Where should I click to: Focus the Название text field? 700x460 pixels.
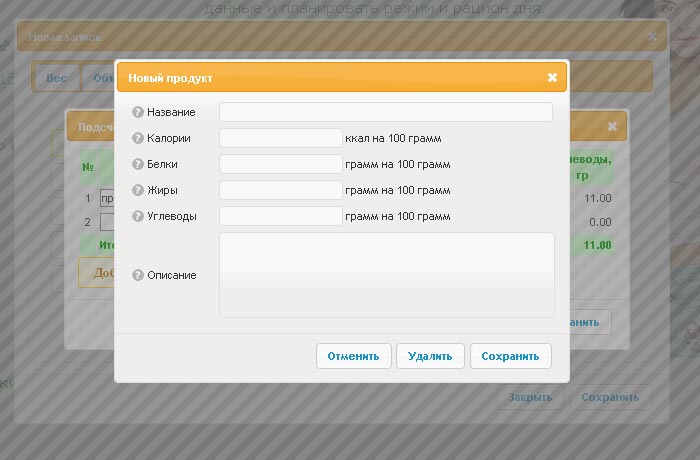click(385, 112)
